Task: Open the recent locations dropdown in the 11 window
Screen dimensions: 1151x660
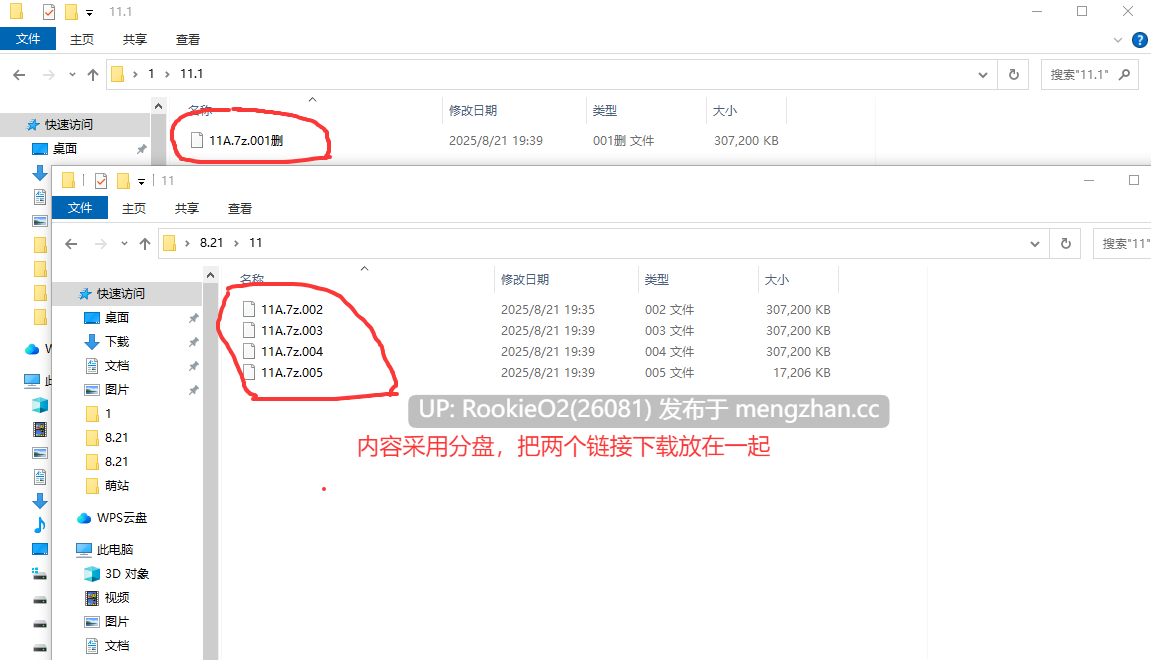Action: 124,243
